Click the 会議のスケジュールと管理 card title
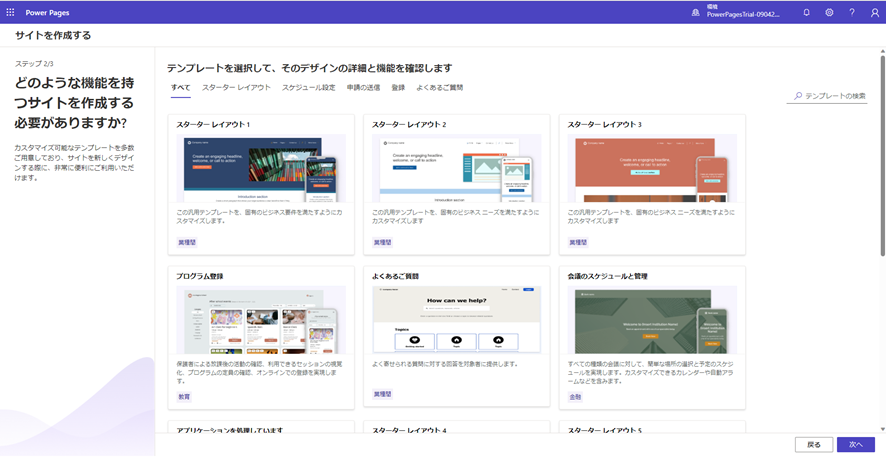The width and height of the screenshot is (886, 457). [607, 276]
